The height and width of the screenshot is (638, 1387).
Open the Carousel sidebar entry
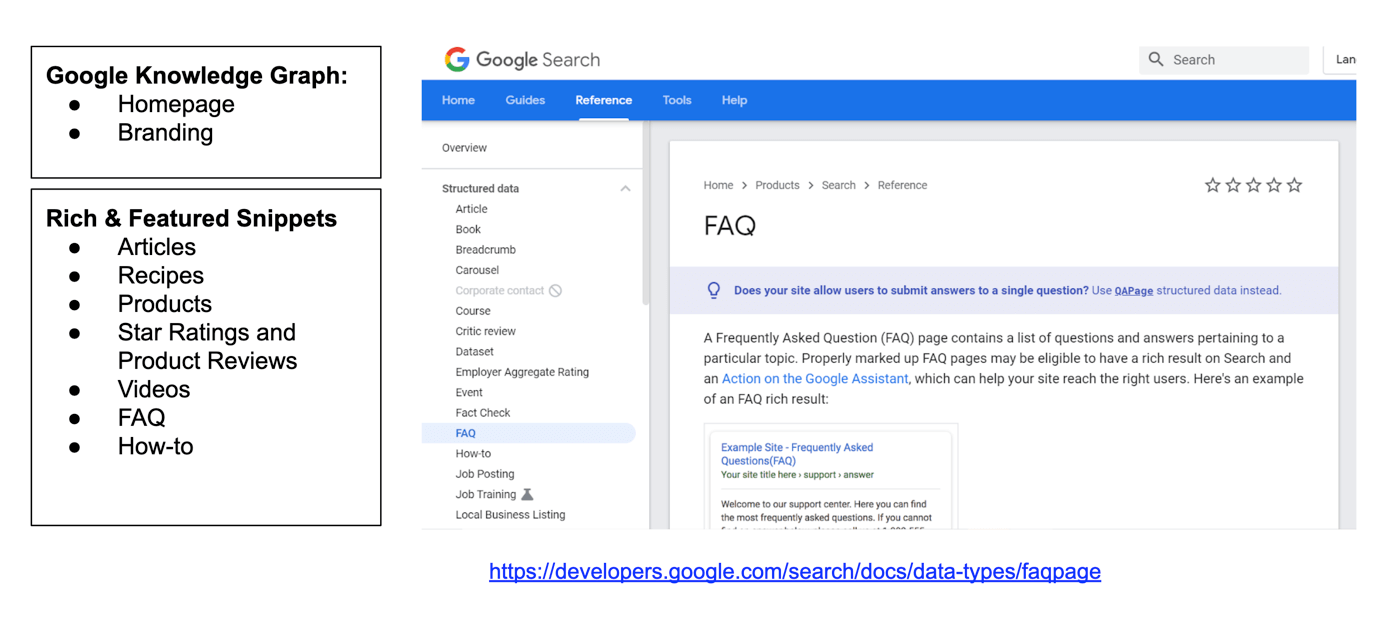477,270
